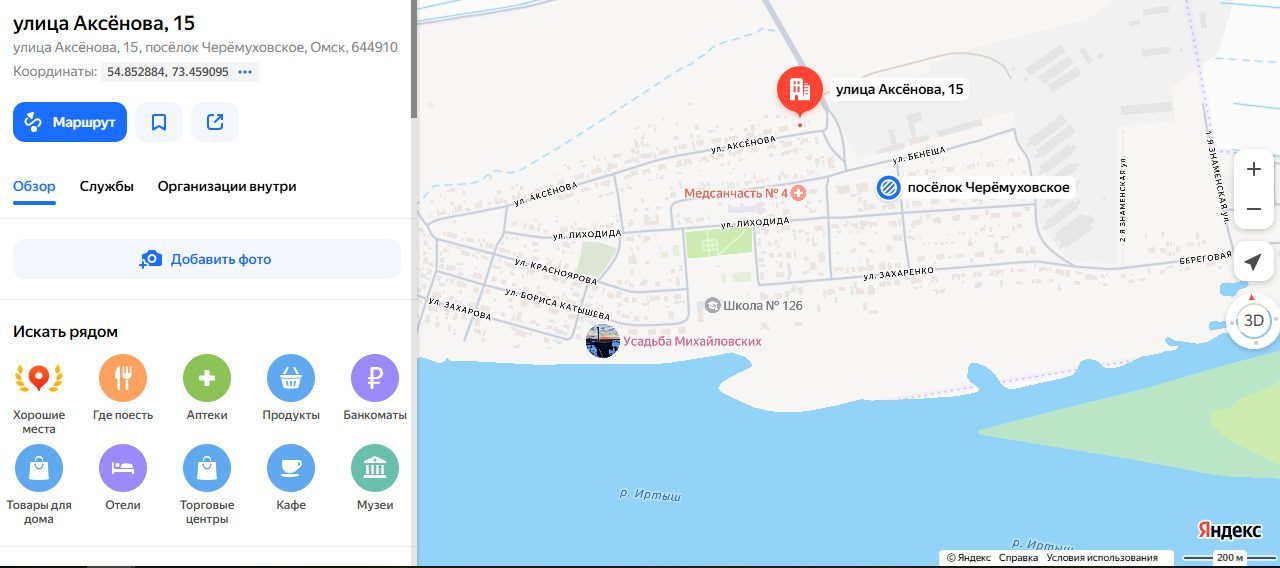
Task: Open the Условия использования link
Action: pyautogui.click(x=1102, y=558)
